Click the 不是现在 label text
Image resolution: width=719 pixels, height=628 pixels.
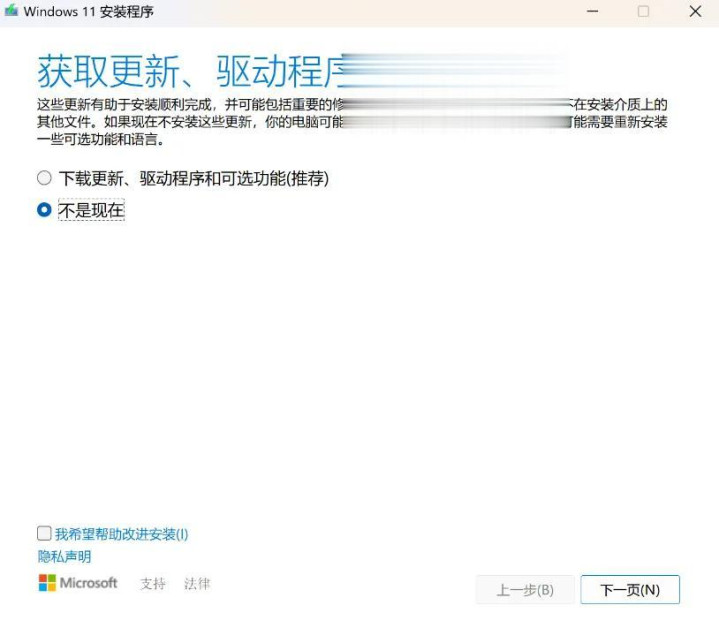pos(91,210)
